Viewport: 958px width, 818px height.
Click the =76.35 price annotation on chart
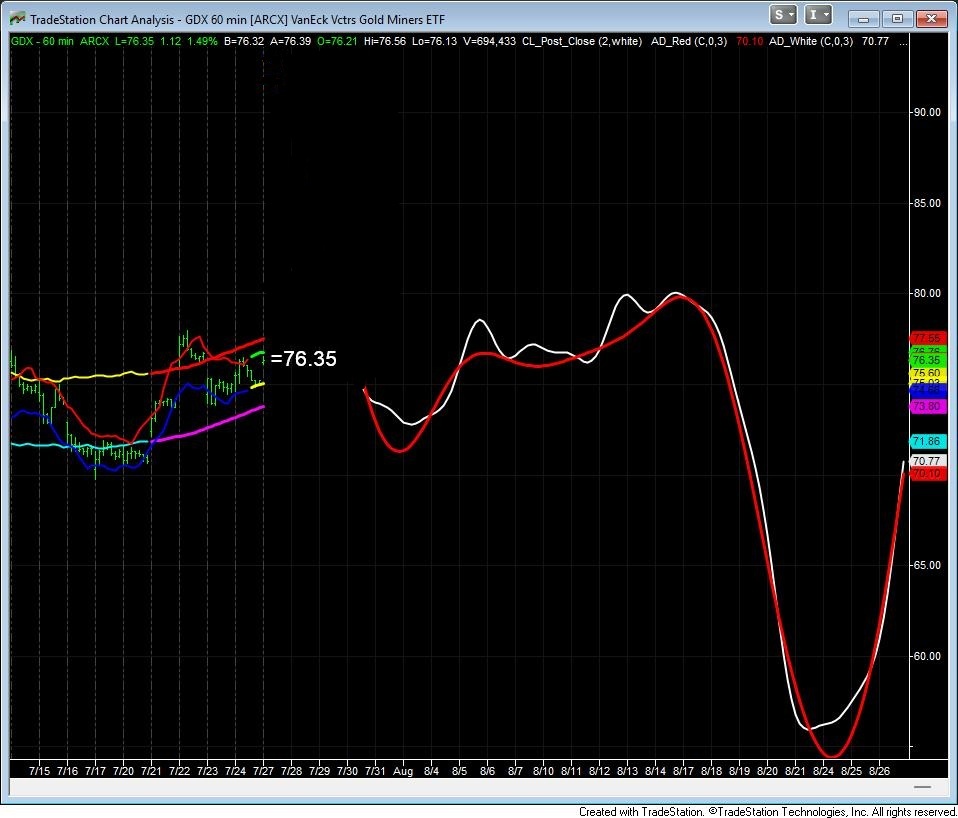[x=304, y=359]
